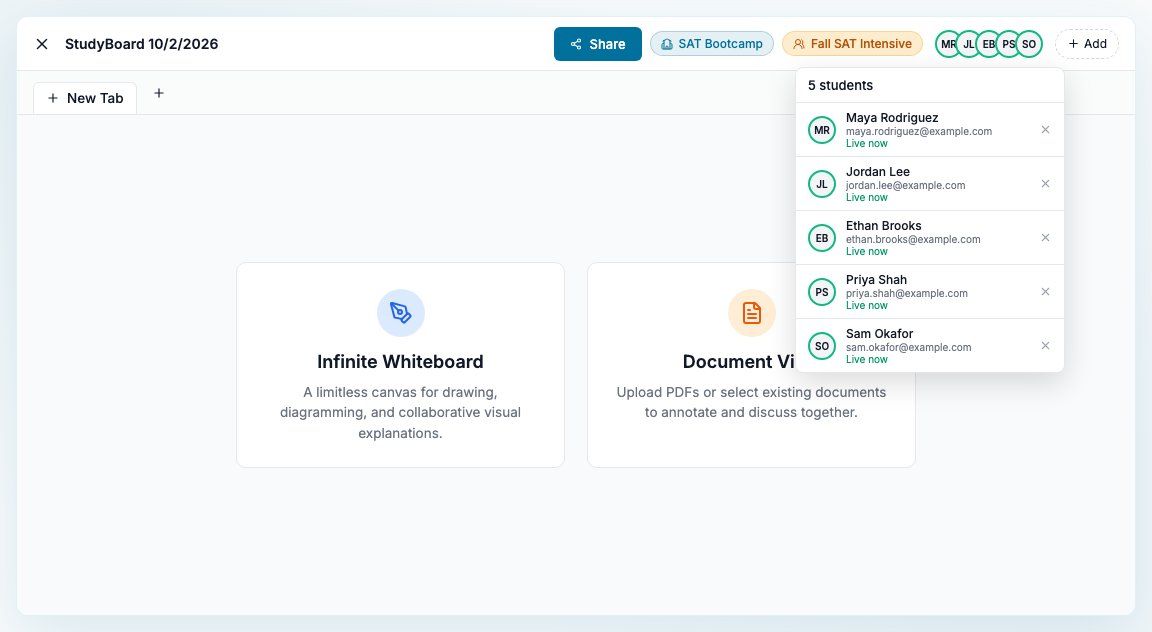Click maya.rodriguez@example.com email
Image resolution: width=1152 pixels, height=632 pixels.
pos(919,132)
